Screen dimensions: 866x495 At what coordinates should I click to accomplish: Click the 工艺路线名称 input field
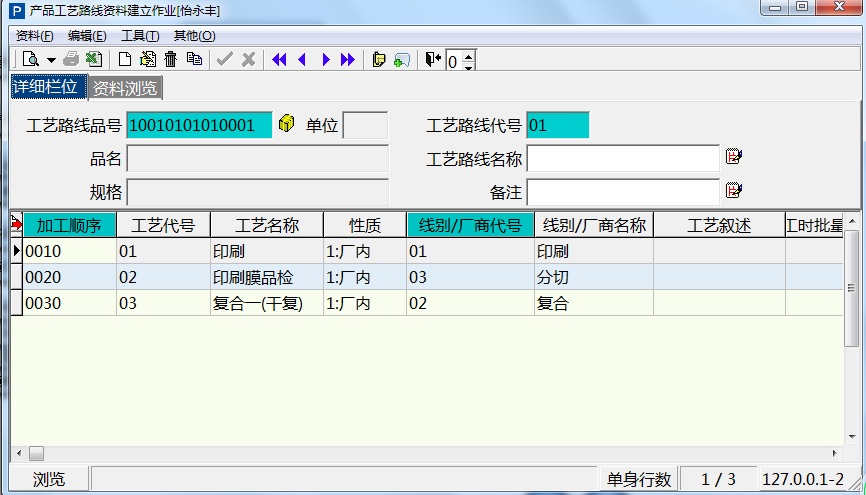pos(623,159)
